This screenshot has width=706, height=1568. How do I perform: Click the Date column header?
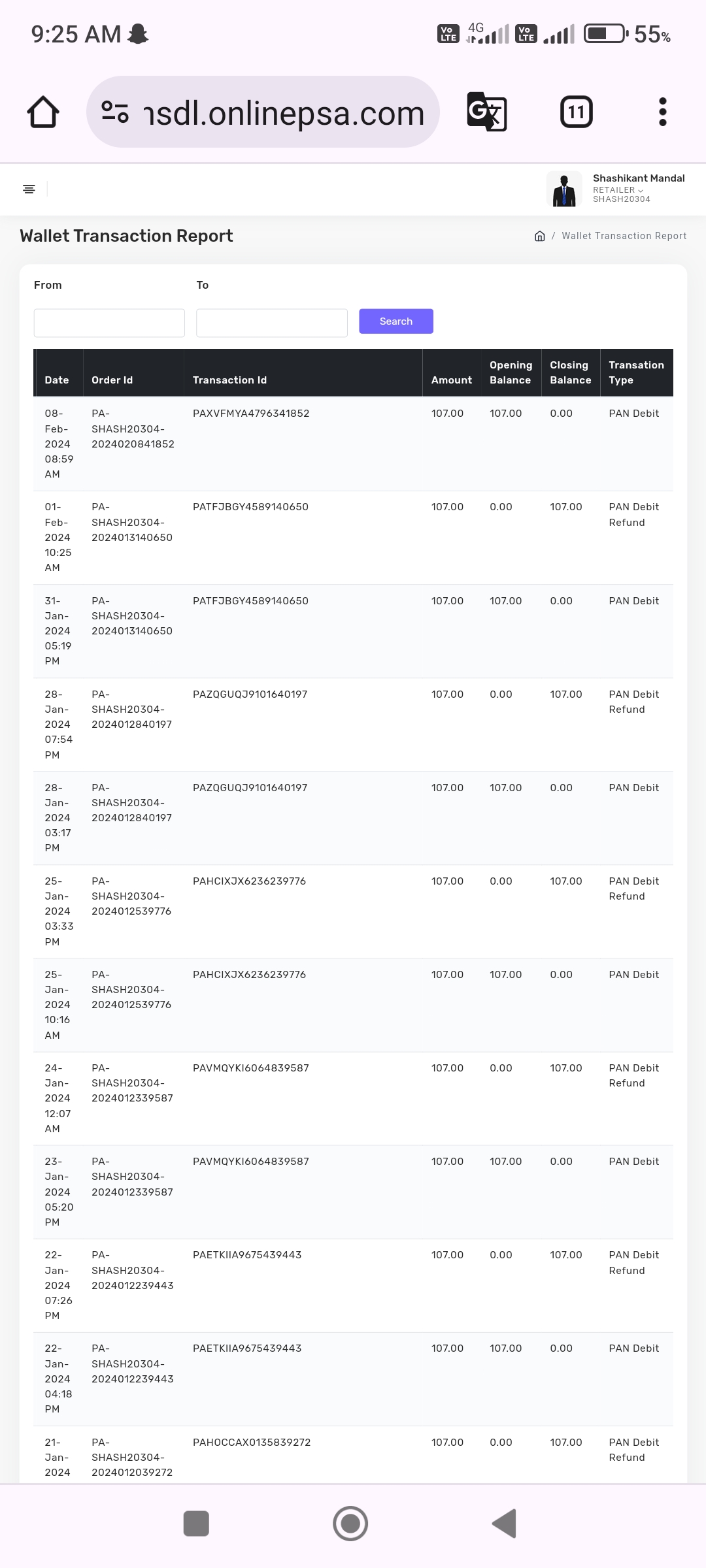click(x=57, y=380)
